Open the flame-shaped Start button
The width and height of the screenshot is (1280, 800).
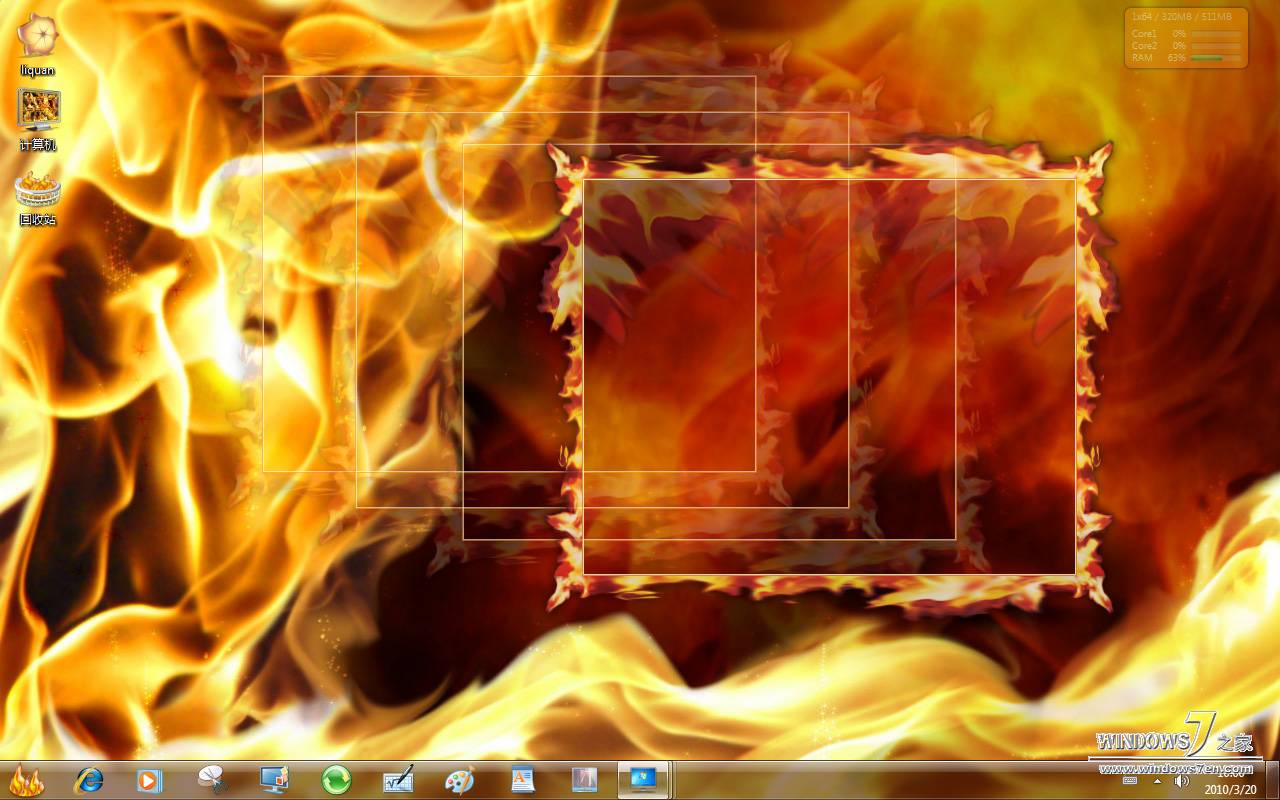tap(26, 780)
